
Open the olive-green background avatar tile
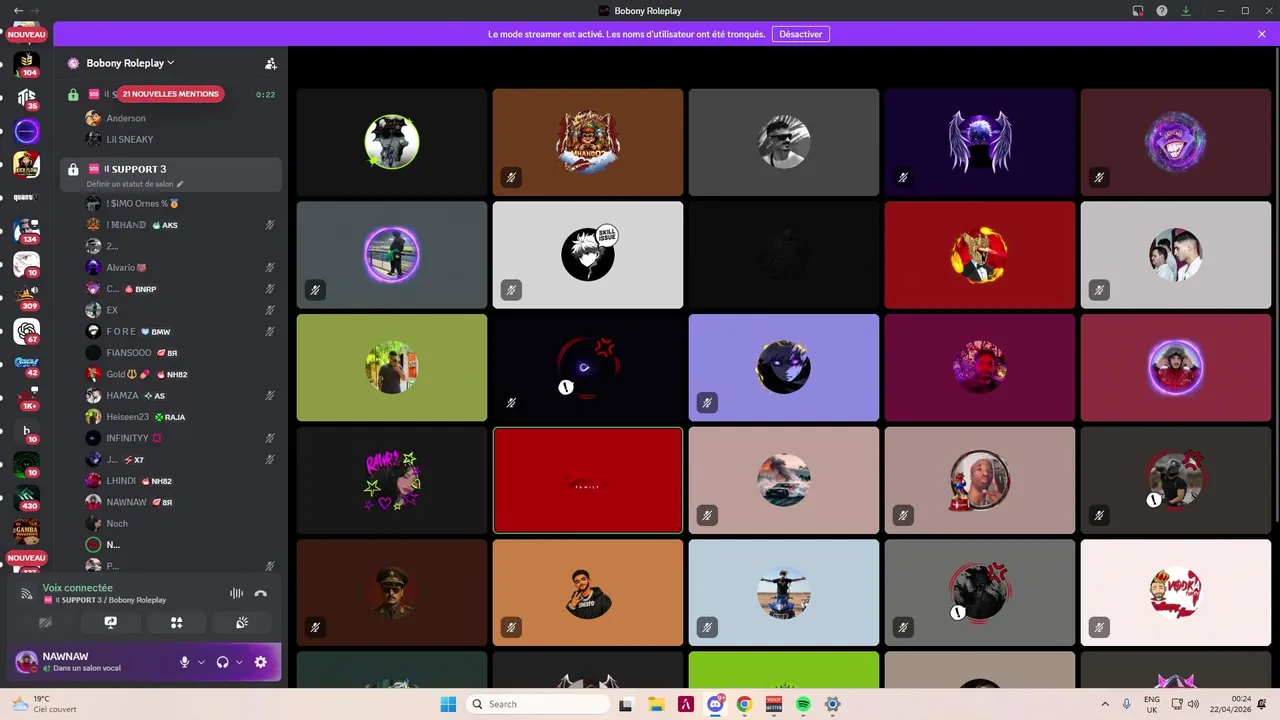[x=392, y=368]
